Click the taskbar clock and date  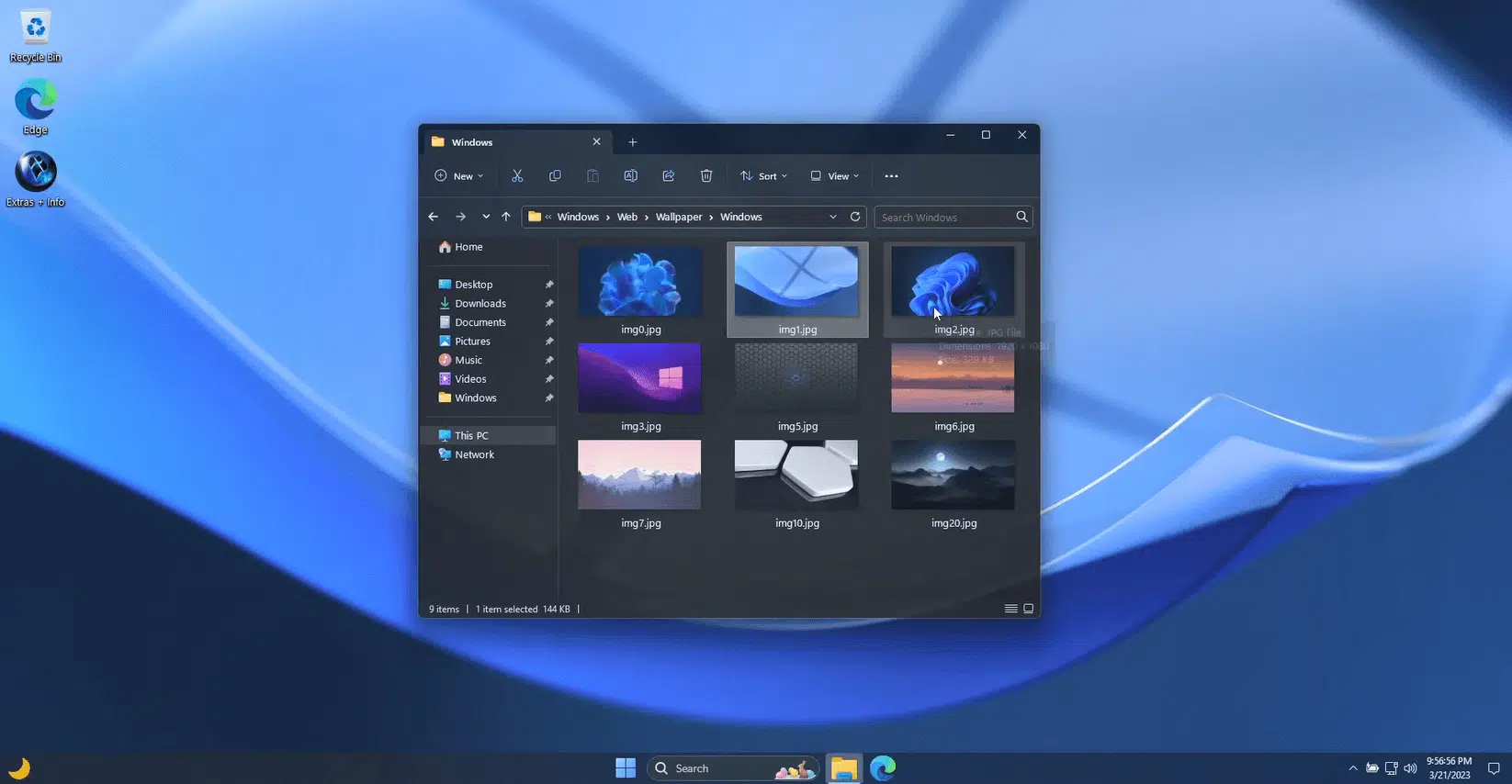tap(1449, 768)
